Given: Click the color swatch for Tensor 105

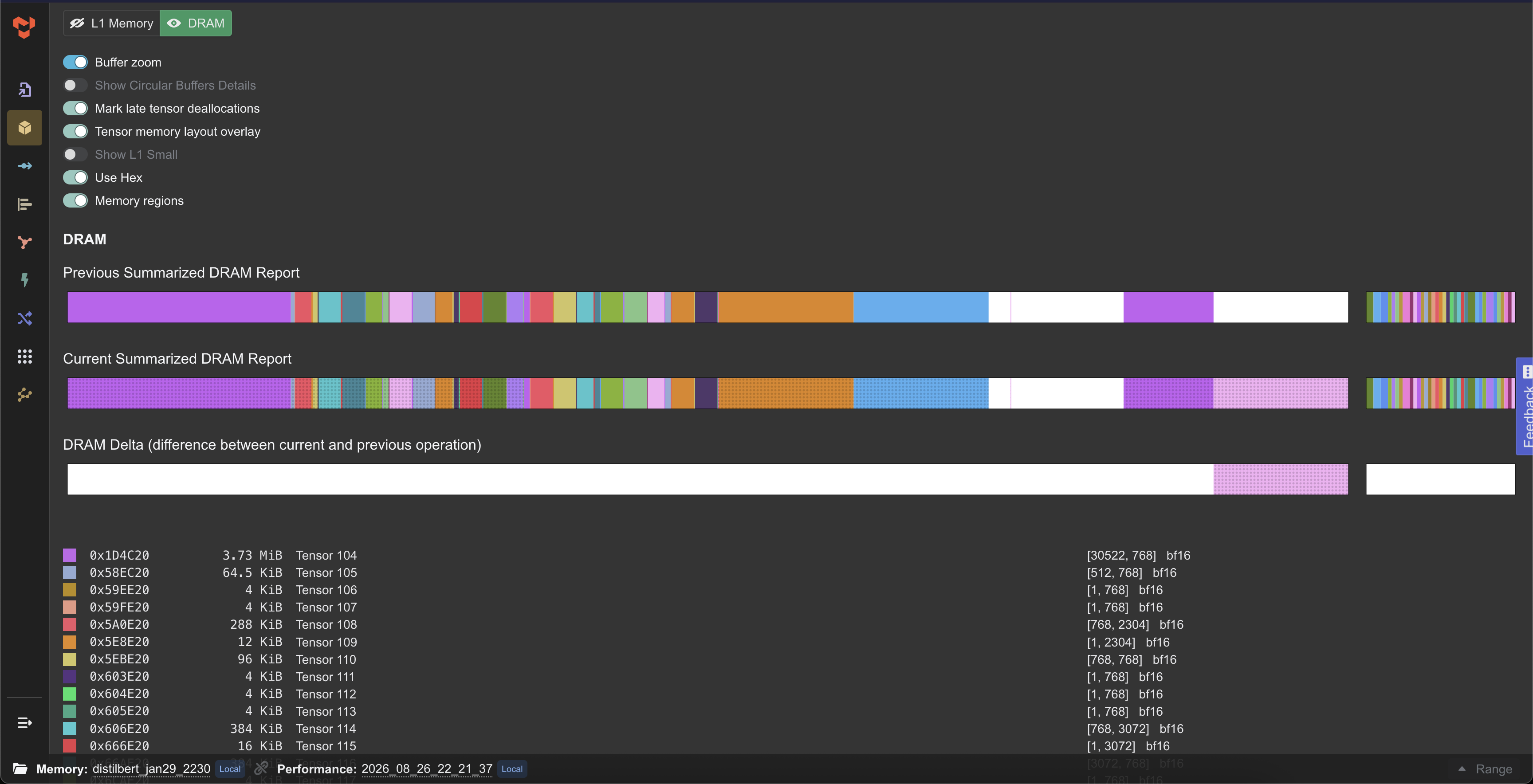Looking at the screenshot, I should point(70,572).
